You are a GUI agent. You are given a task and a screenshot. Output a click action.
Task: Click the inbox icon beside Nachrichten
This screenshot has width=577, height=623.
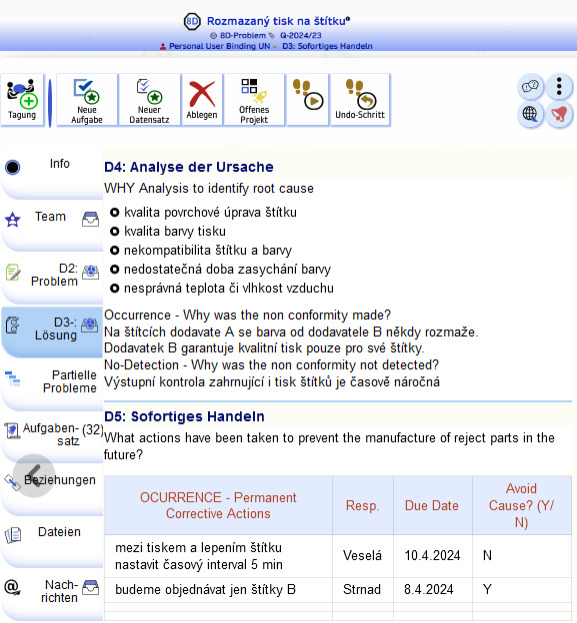(91, 587)
